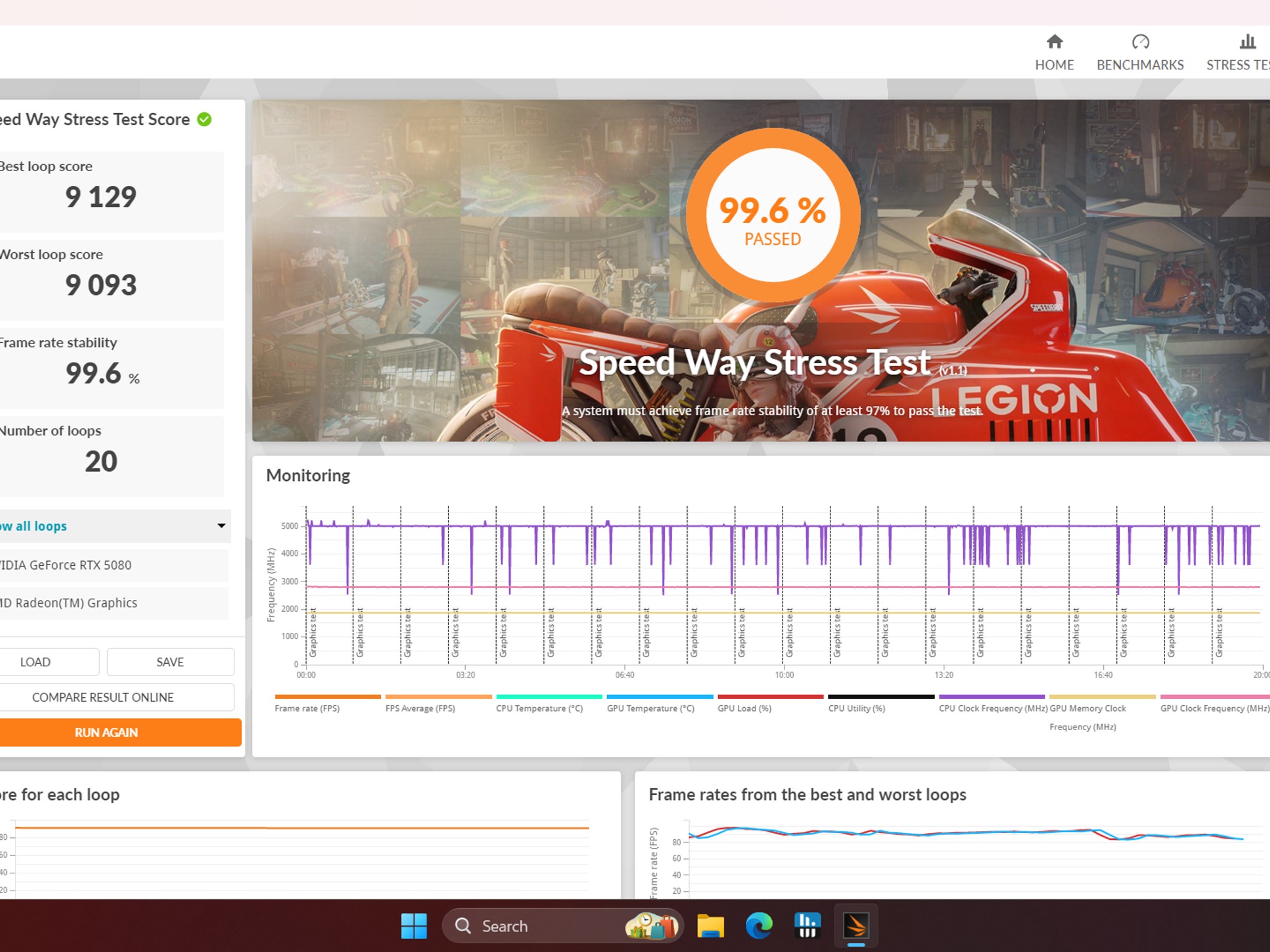This screenshot has width=1270, height=952.
Task: Click the 10:00 time axis label
Action: pos(784,675)
